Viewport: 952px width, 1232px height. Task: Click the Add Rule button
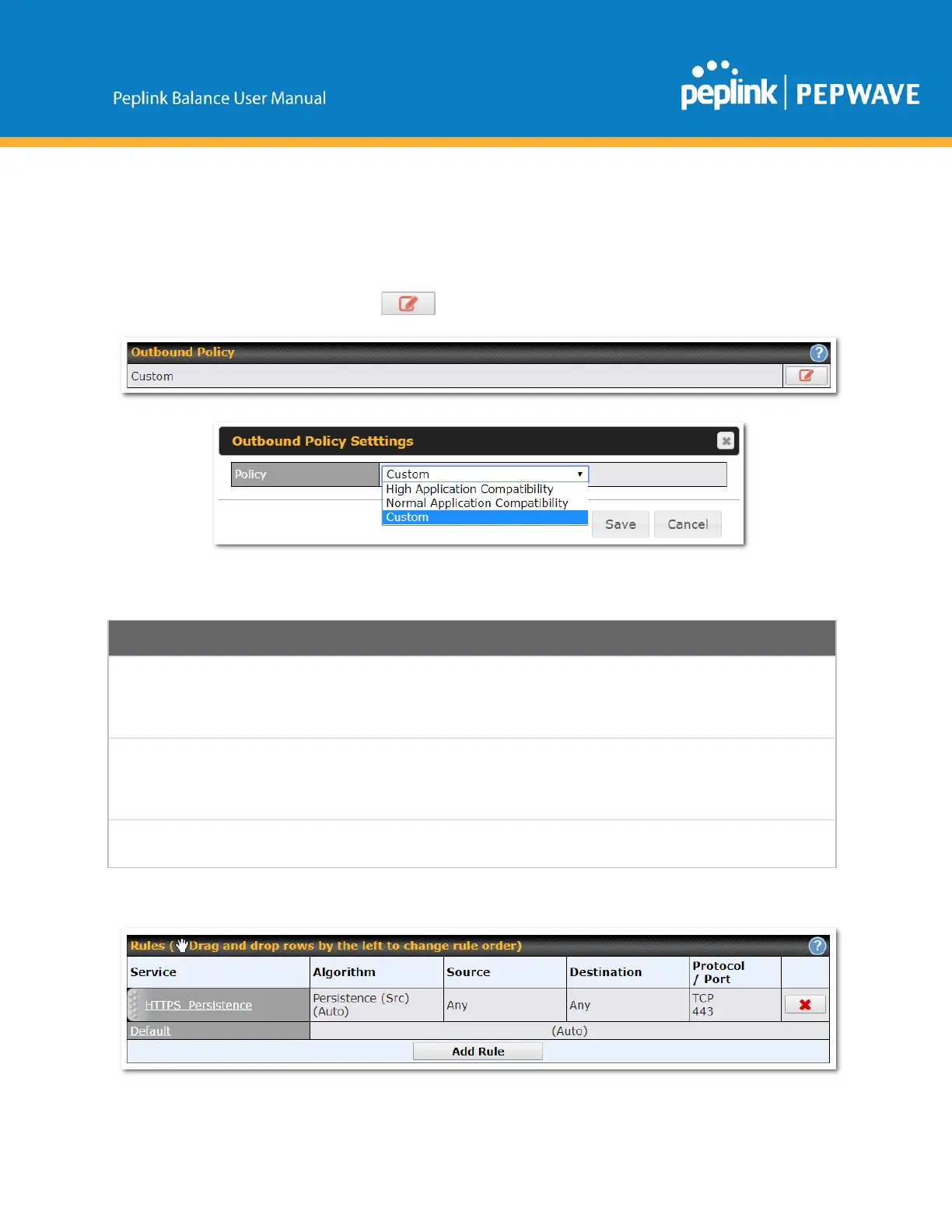[478, 1051]
